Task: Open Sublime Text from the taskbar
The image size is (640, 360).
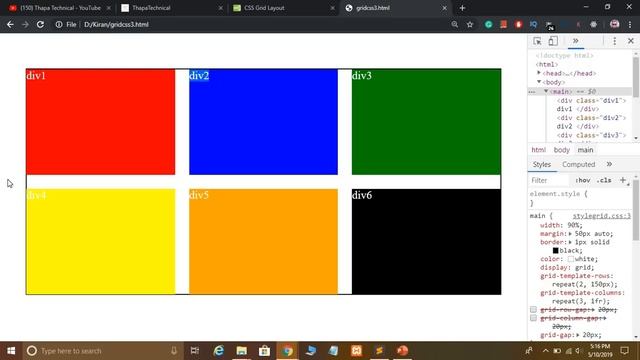Action: (x=379, y=351)
